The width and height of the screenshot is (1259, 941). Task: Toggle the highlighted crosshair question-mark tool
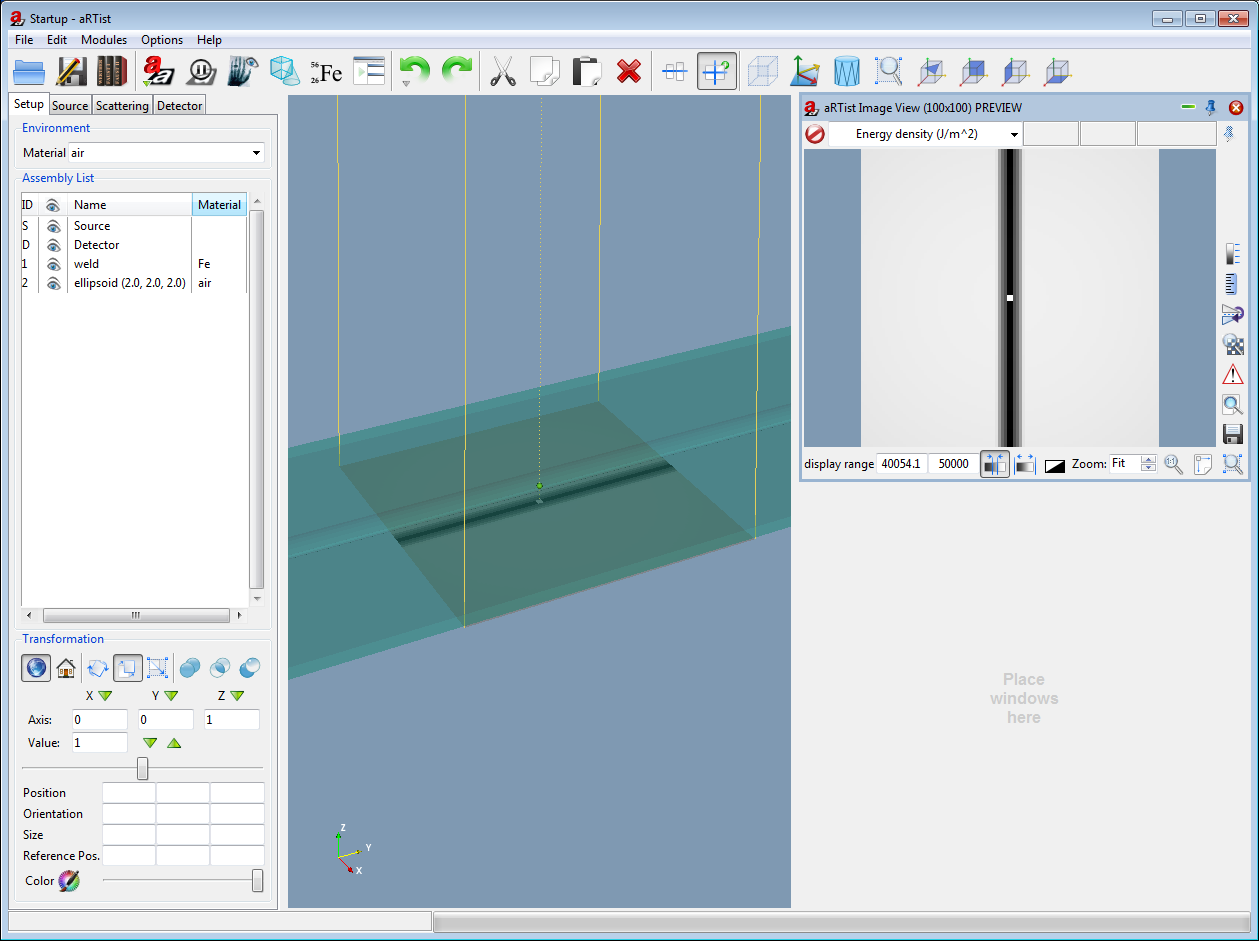(x=717, y=72)
